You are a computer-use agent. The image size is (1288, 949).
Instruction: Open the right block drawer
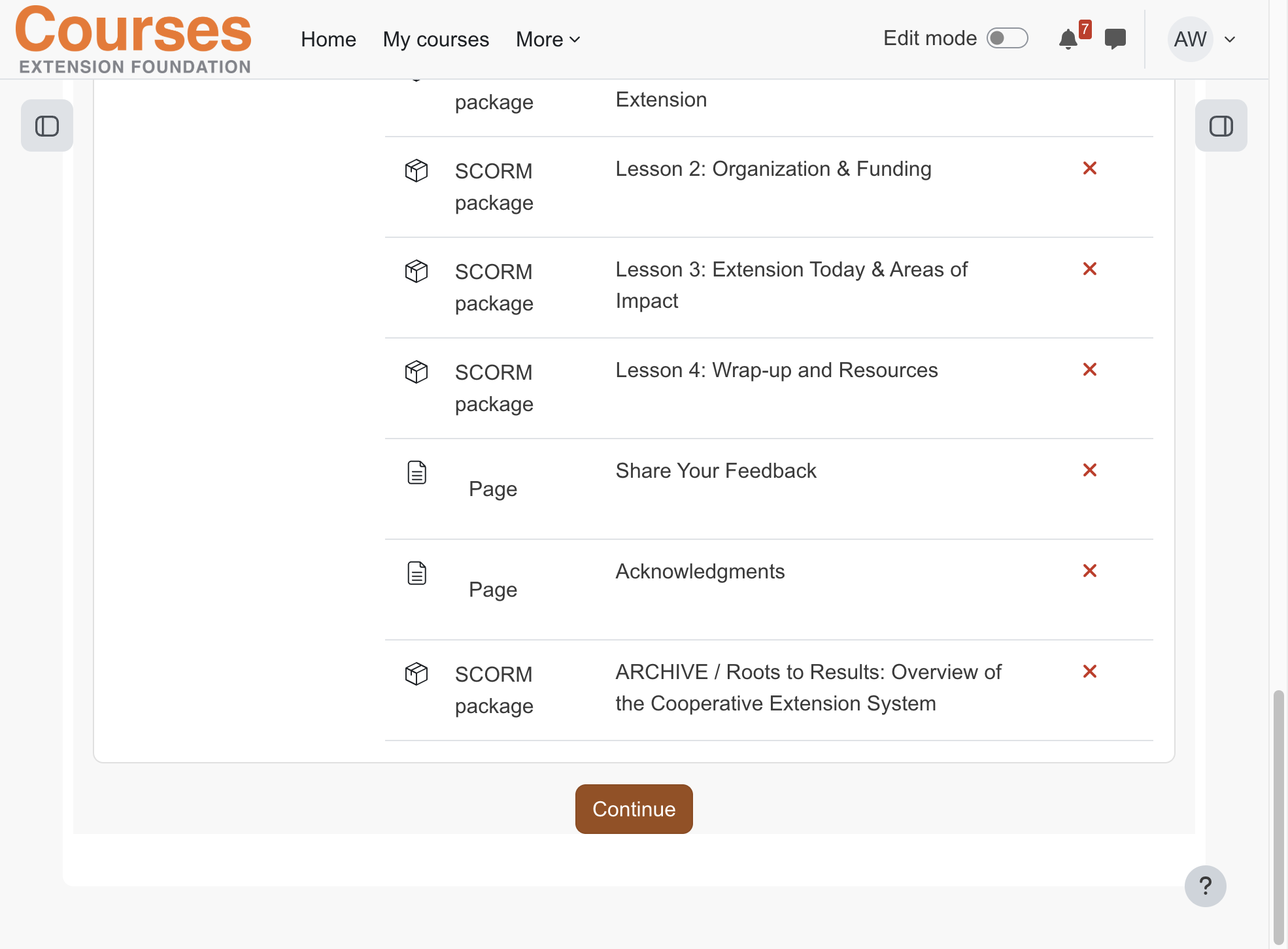pyautogui.click(x=1221, y=125)
